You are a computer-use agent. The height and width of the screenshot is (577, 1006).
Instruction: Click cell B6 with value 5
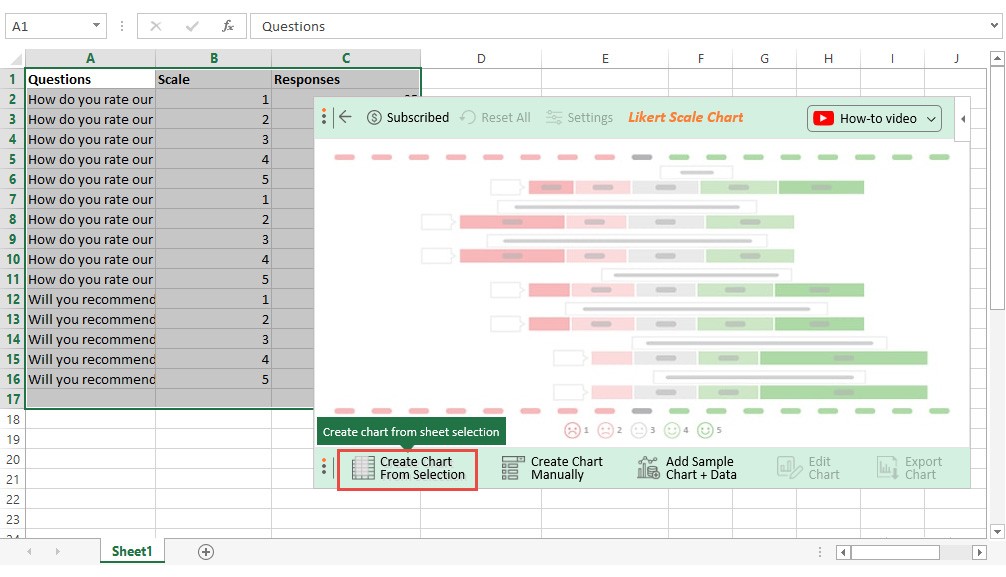coord(214,180)
